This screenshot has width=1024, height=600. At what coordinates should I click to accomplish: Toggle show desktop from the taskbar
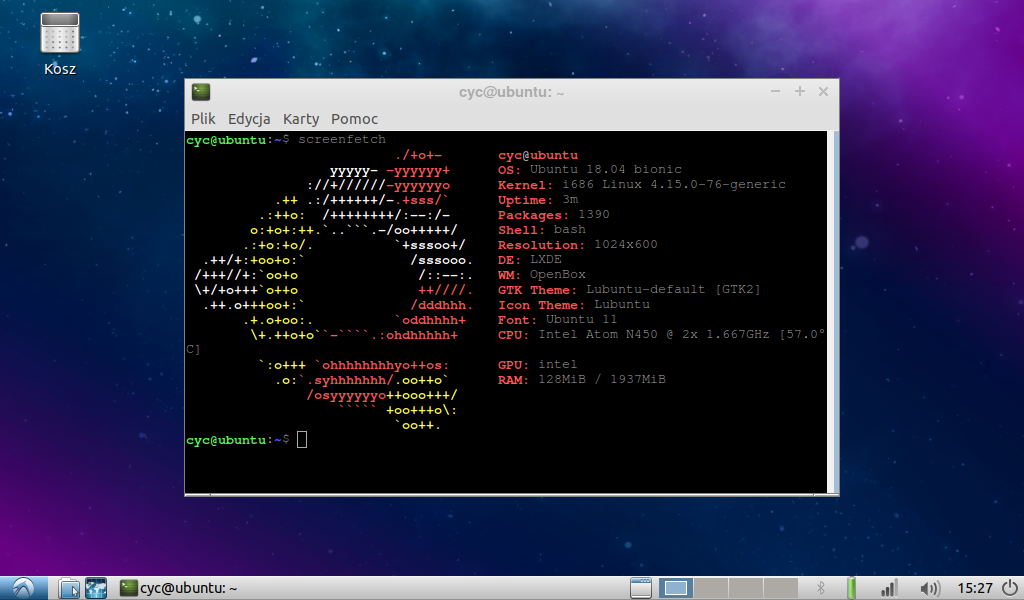pos(640,588)
